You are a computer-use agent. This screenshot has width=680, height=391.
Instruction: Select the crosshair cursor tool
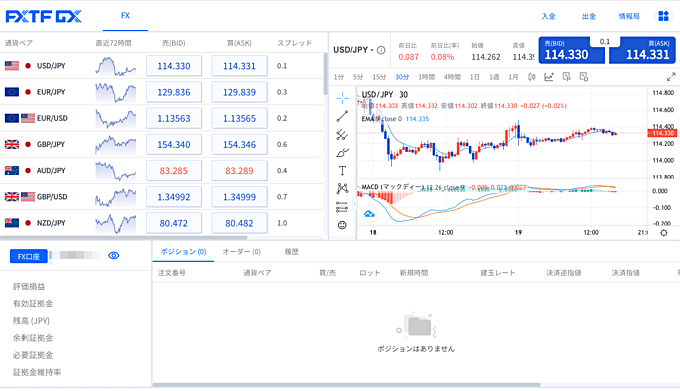[x=342, y=98]
